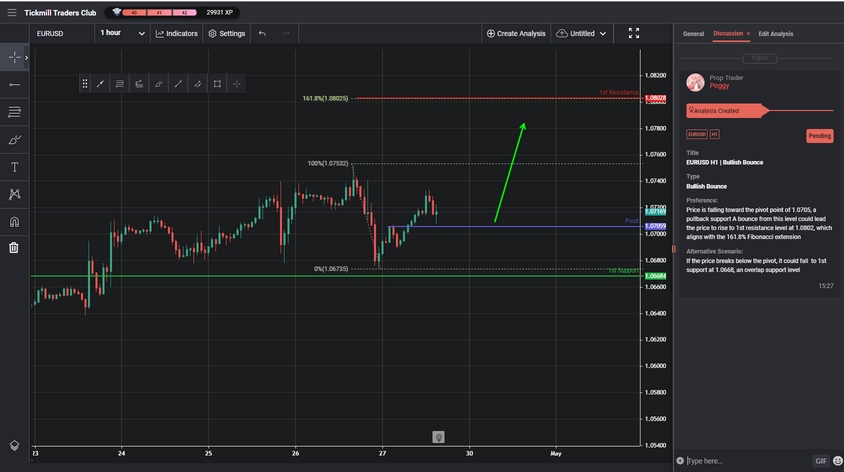Click the panel resize handle beside the chart
The width and height of the screenshot is (844, 472).
point(673,249)
